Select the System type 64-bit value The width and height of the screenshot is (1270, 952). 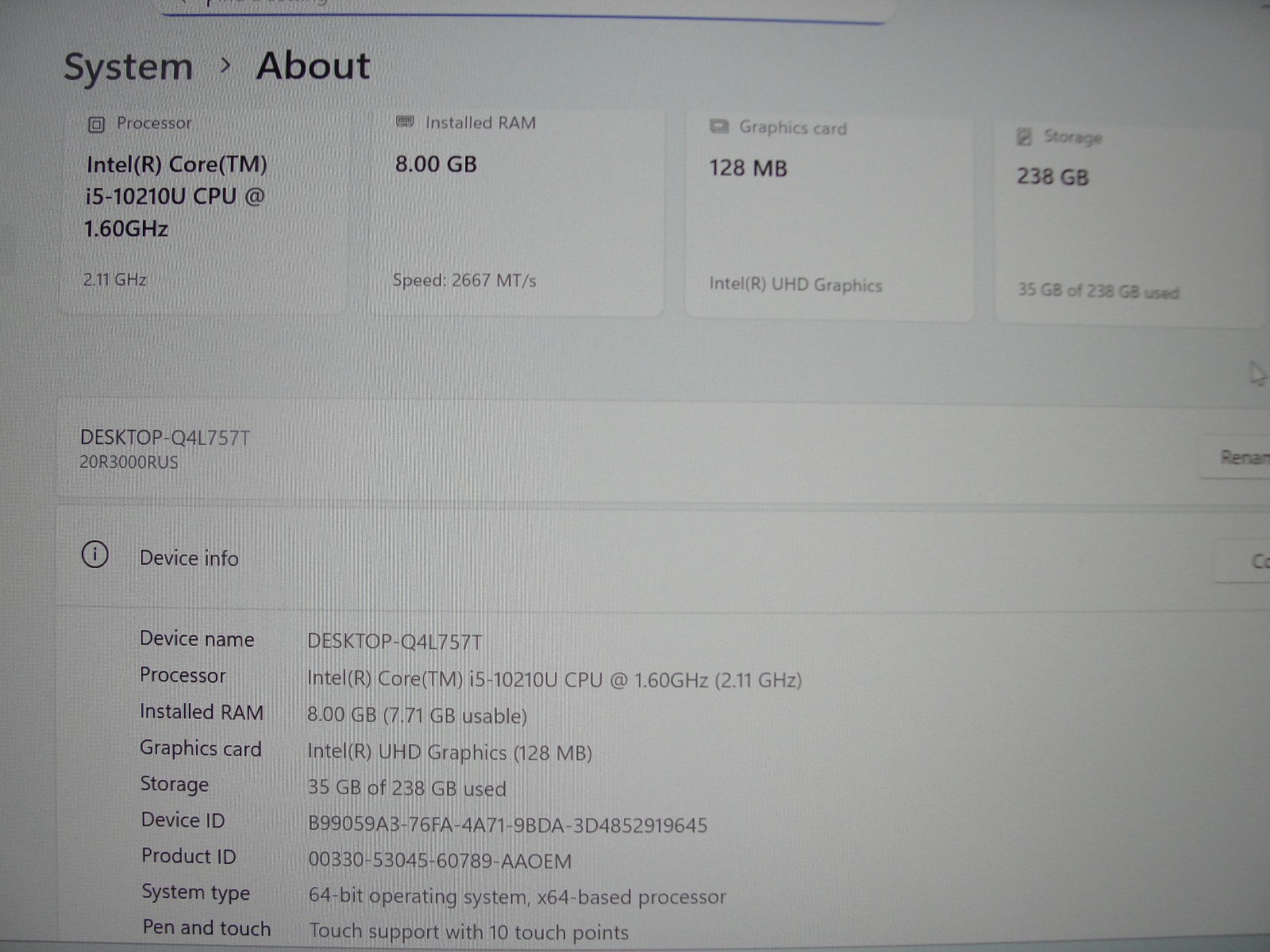coord(517,896)
